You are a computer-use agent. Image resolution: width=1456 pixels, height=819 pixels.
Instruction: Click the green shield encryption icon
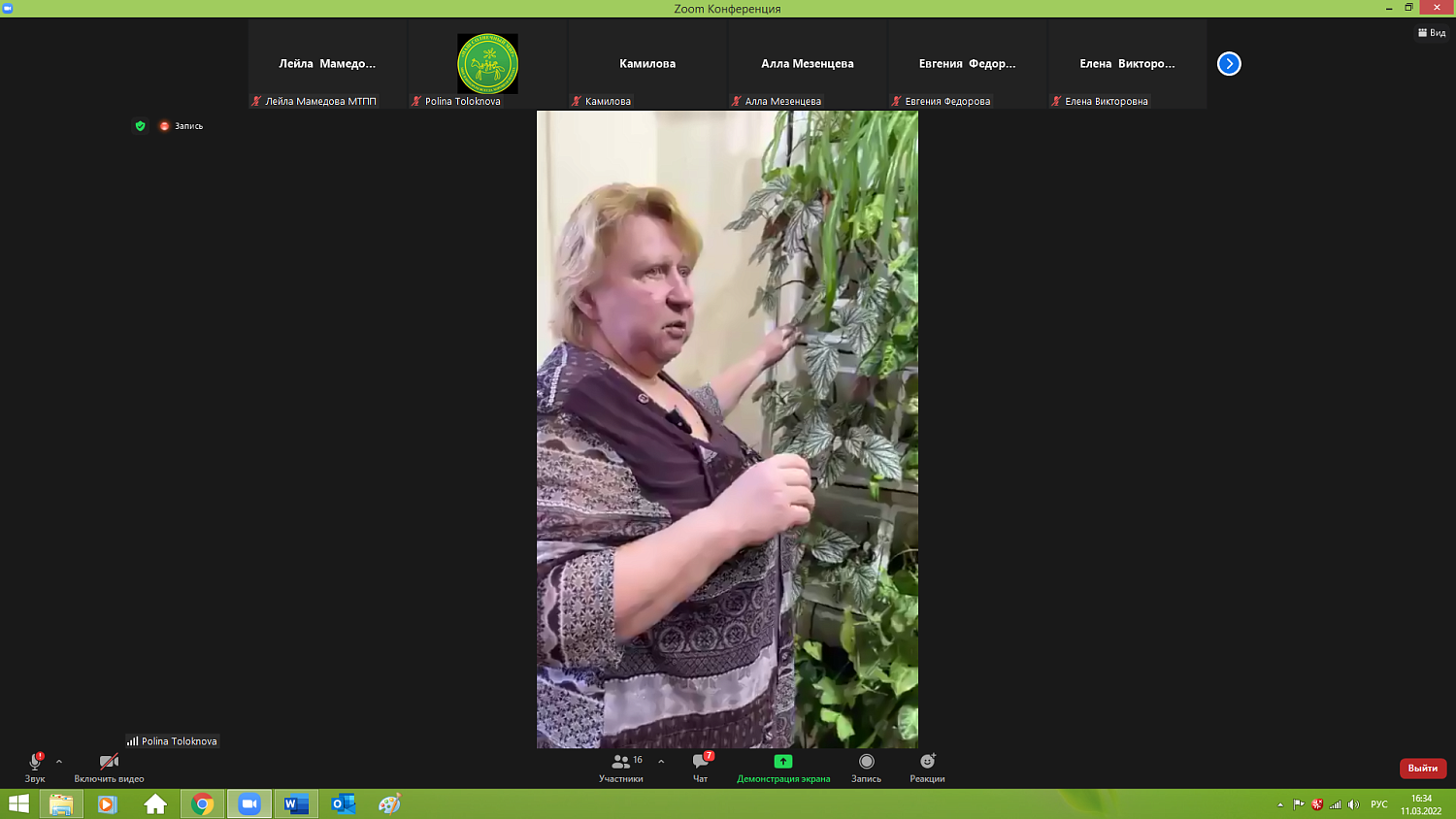pos(140,126)
